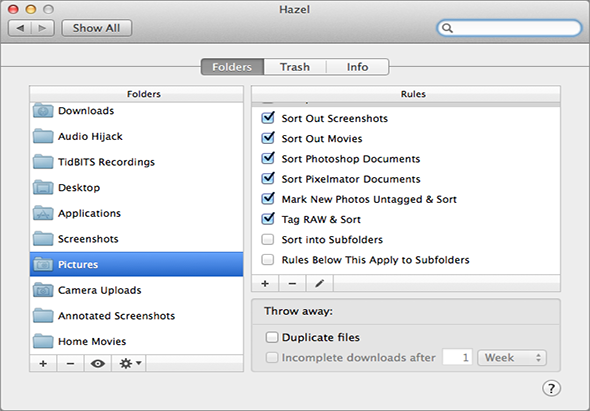Image resolution: width=590 pixels, height=411 pixels.
Task: Uncheck Mark New Photos Untagged & Sort
Action: (x=268, y=199)
